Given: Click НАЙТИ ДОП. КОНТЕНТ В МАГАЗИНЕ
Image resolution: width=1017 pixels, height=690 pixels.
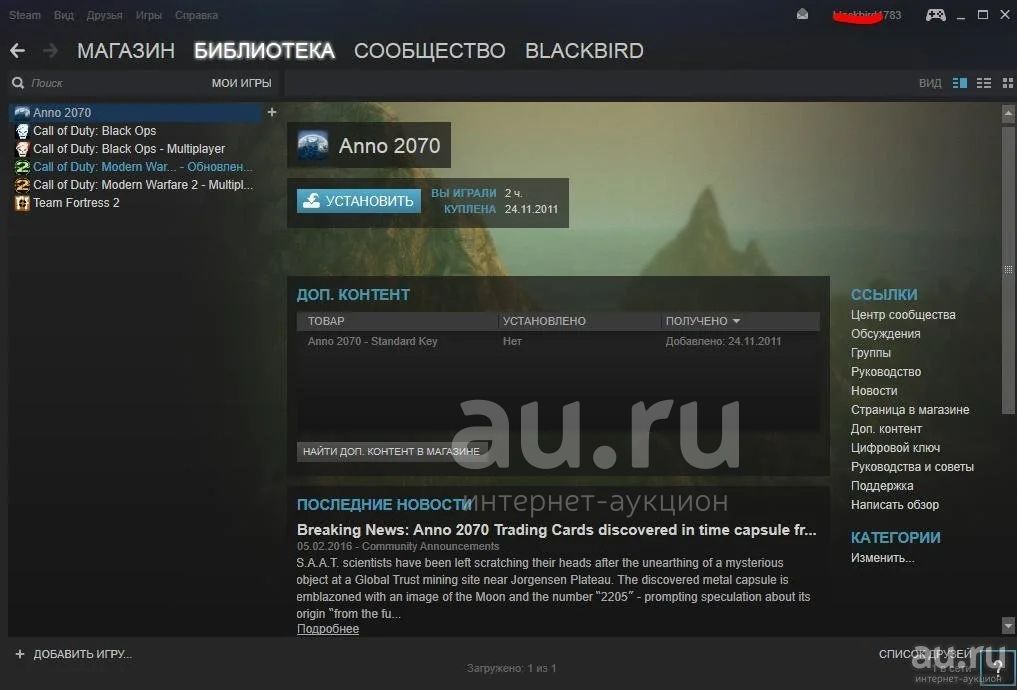Looking at the screenshot, I should [x=392, y=451].
